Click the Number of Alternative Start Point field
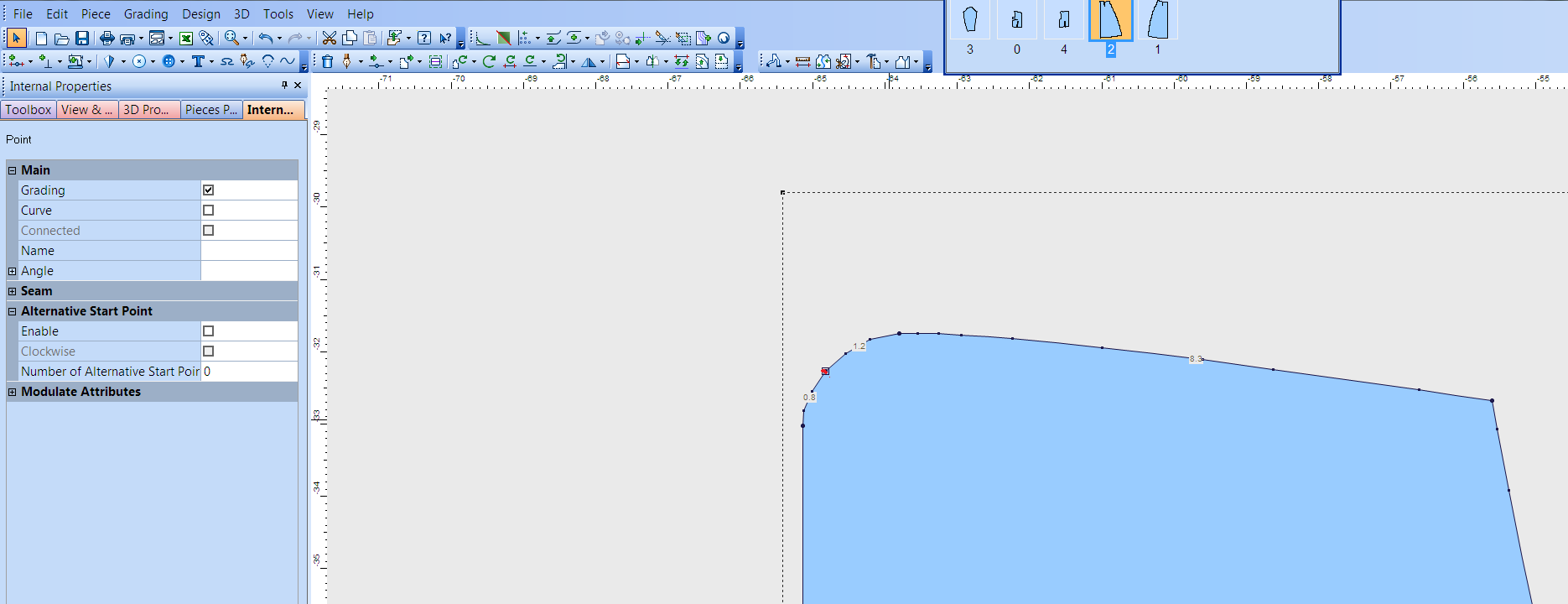The image size is (1568, 604). click(x=249, y=372)
